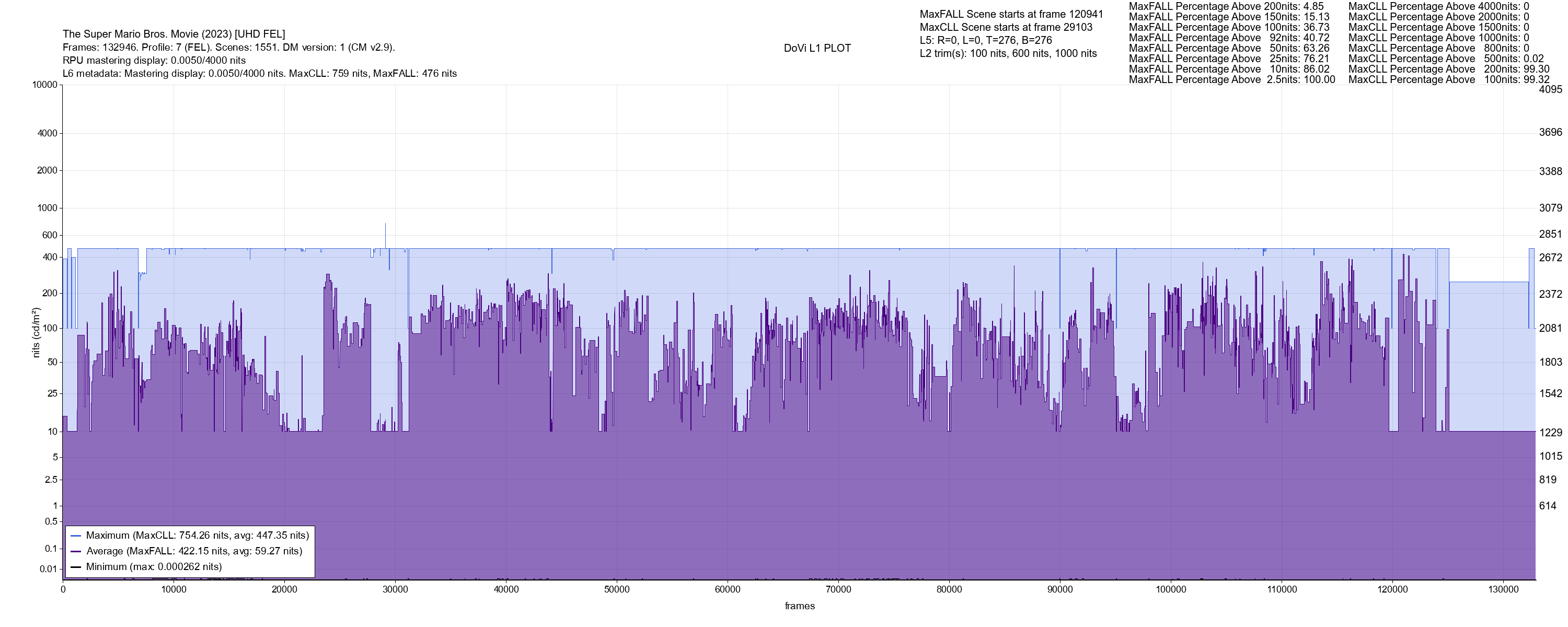Select the Minimum legend entry text
1568x627 pixels.
click(154, 567)
